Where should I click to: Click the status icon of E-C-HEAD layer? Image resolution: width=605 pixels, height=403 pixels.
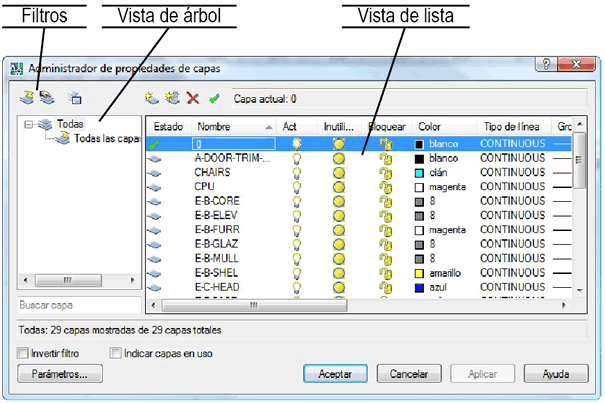[x=154, y=288]
